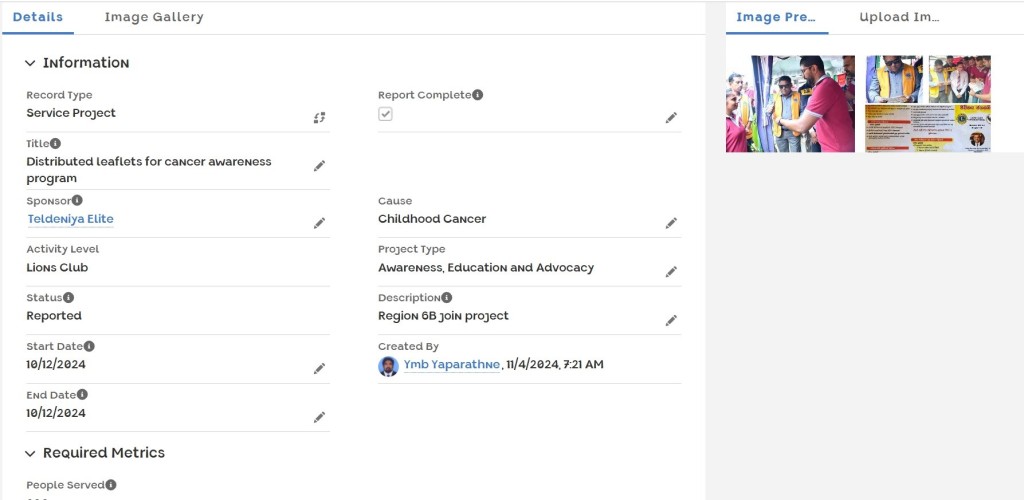Open Ymb Yaparathne's profile link
1024x500 pixels.
452,365
